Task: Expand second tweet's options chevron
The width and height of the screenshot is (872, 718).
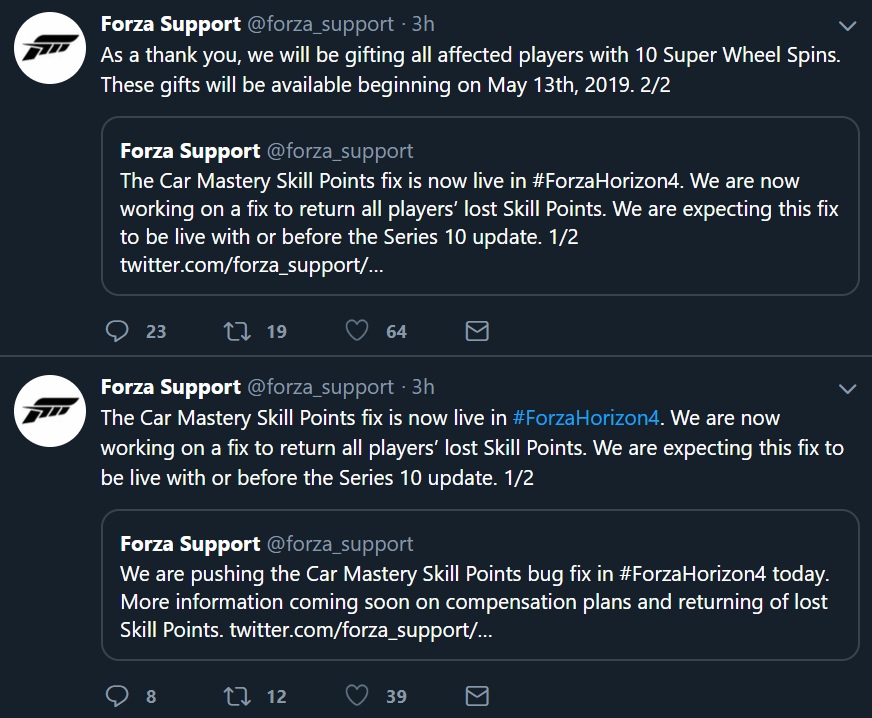Action: 847,389
